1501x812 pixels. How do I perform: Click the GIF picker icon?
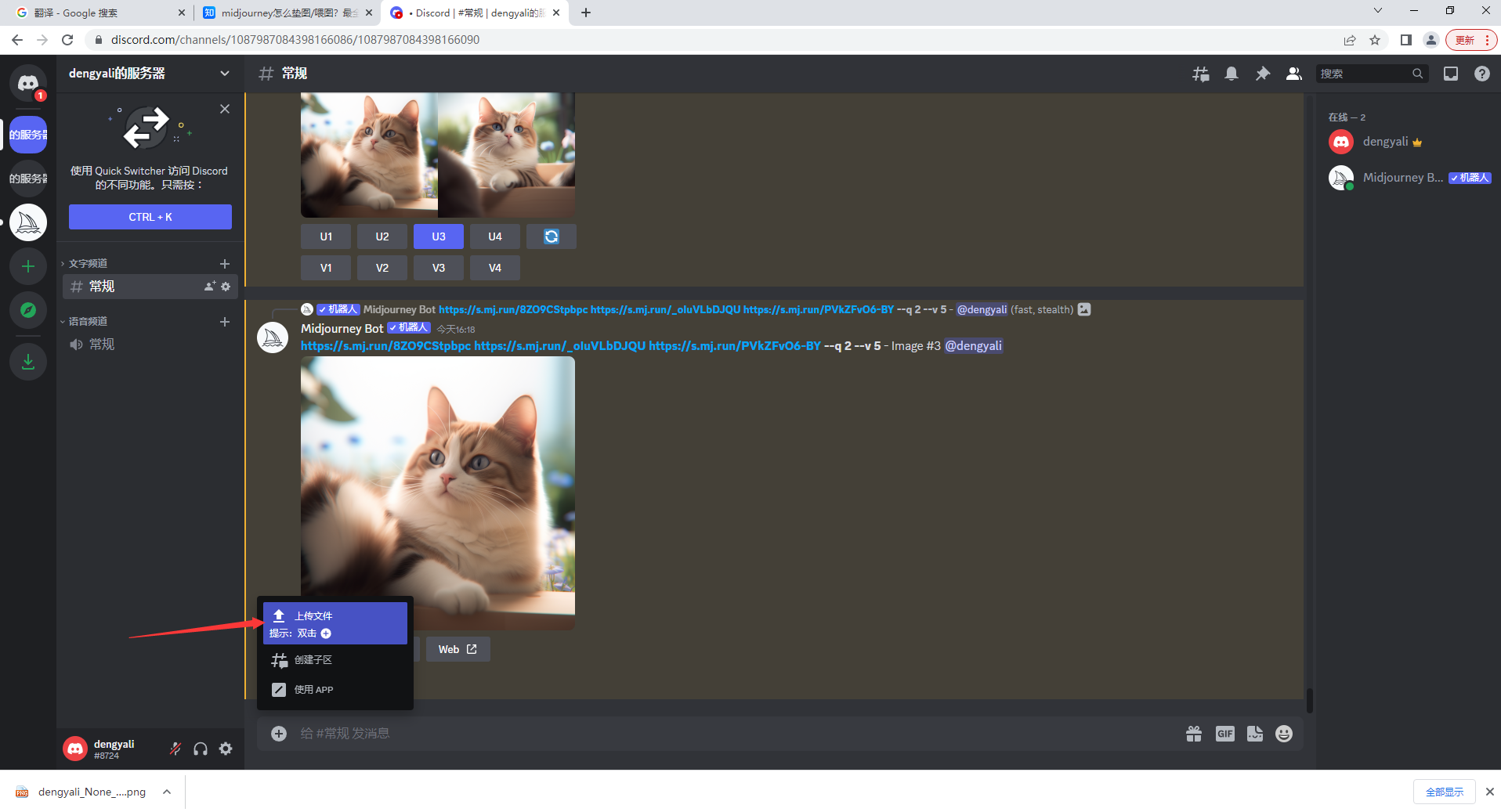(1224, 734)
